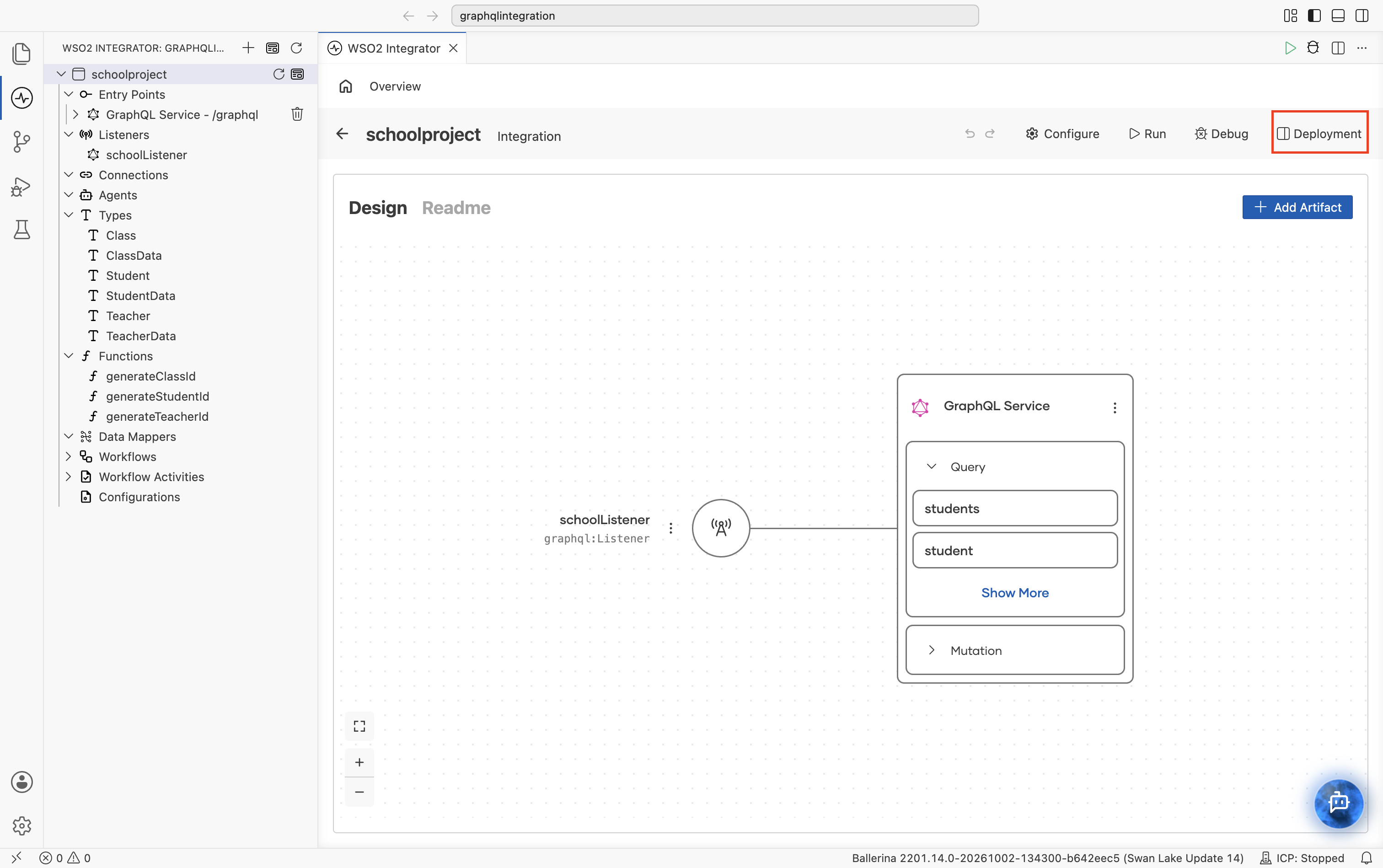
Task: Zoom in the diagram with plus button
Action: tap(359, 762)
